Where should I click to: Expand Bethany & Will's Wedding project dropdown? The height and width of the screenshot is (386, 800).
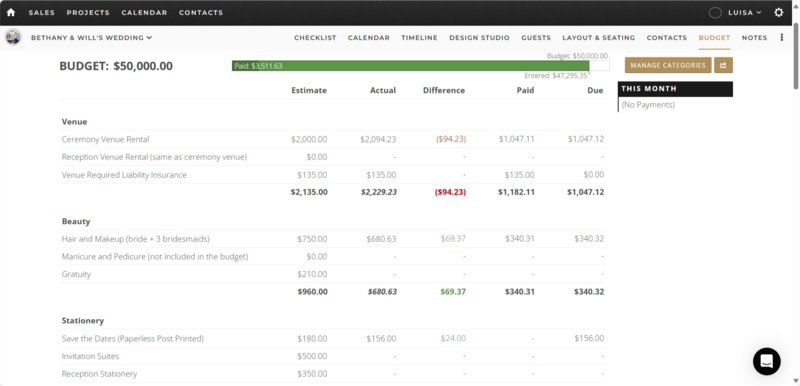pyautogui.click(x=91, y=37)
